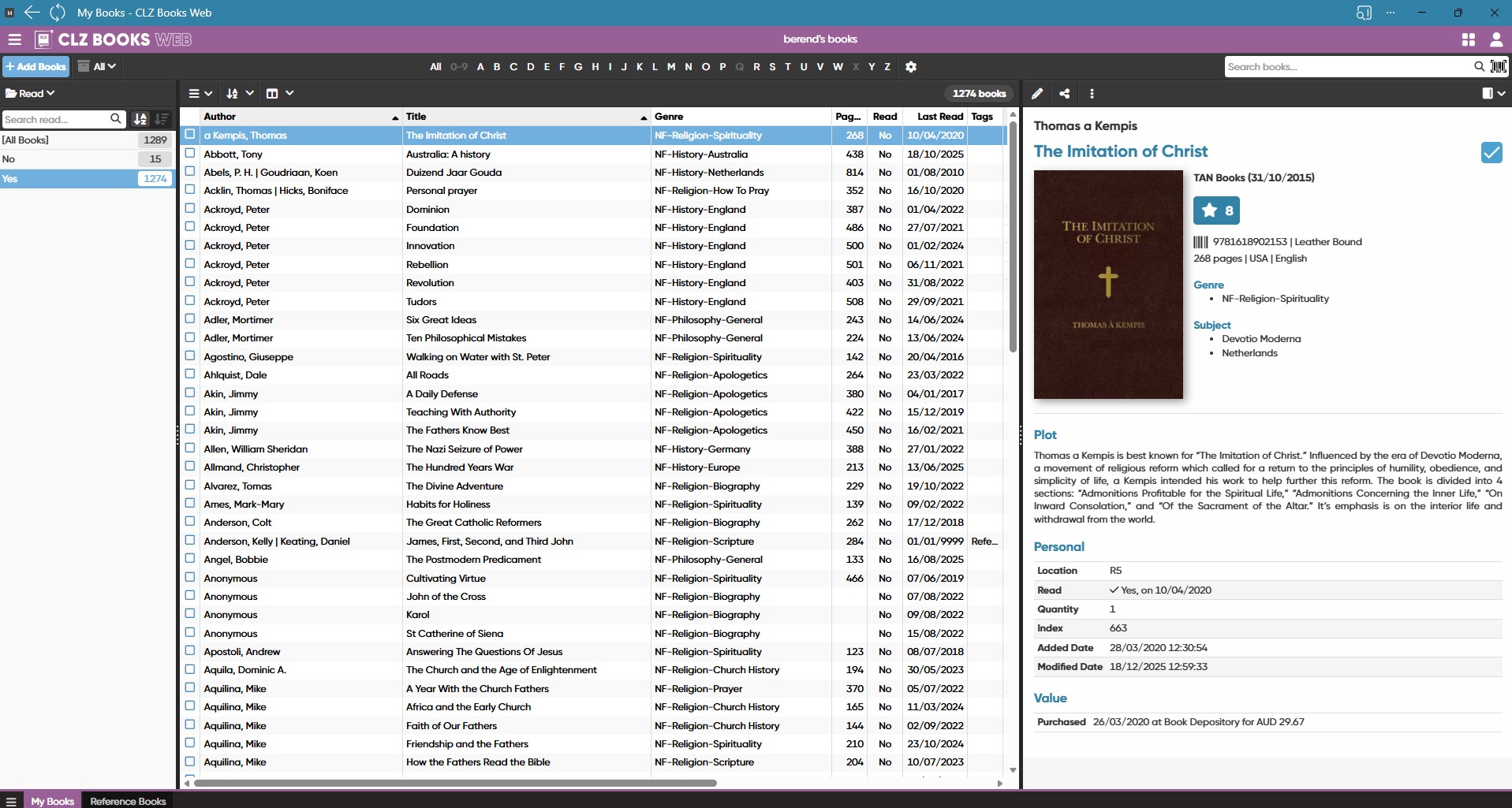This screenshot has width=1512, height=808.
Task: Click the edit pencil icon
Action: tap(1037, 94)
